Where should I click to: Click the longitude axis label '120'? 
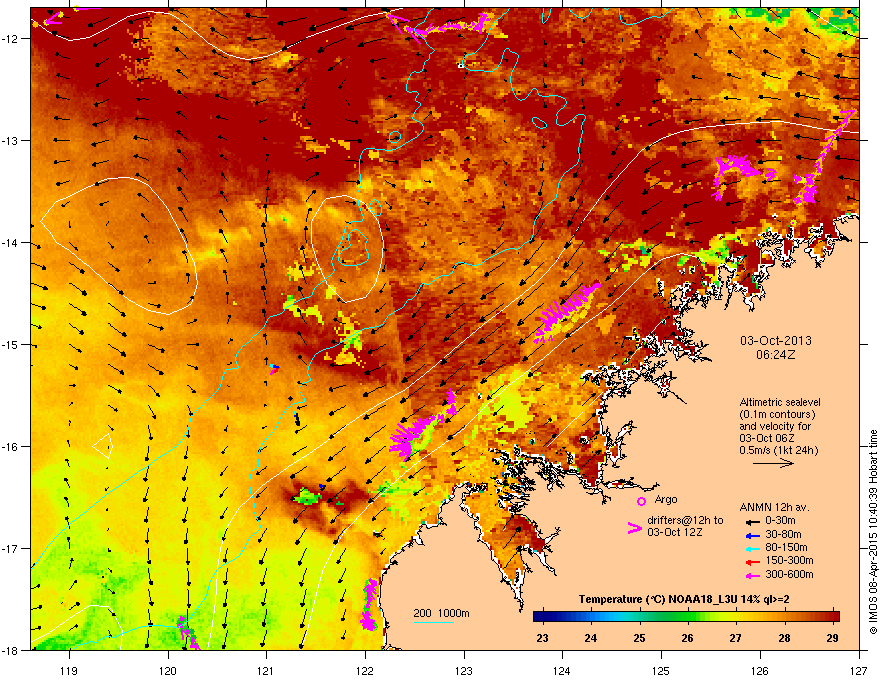pyautogui.click(x=168, y=670)
